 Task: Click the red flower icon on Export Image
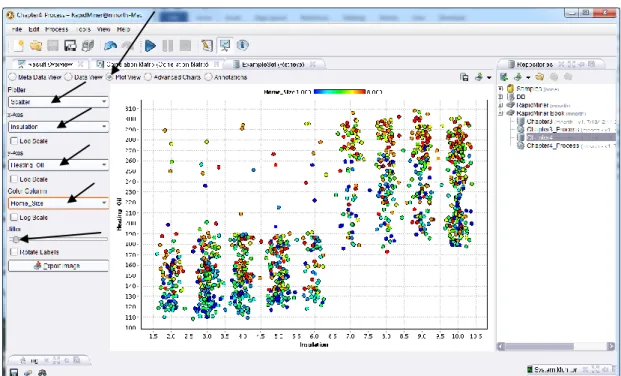[38, 266]
